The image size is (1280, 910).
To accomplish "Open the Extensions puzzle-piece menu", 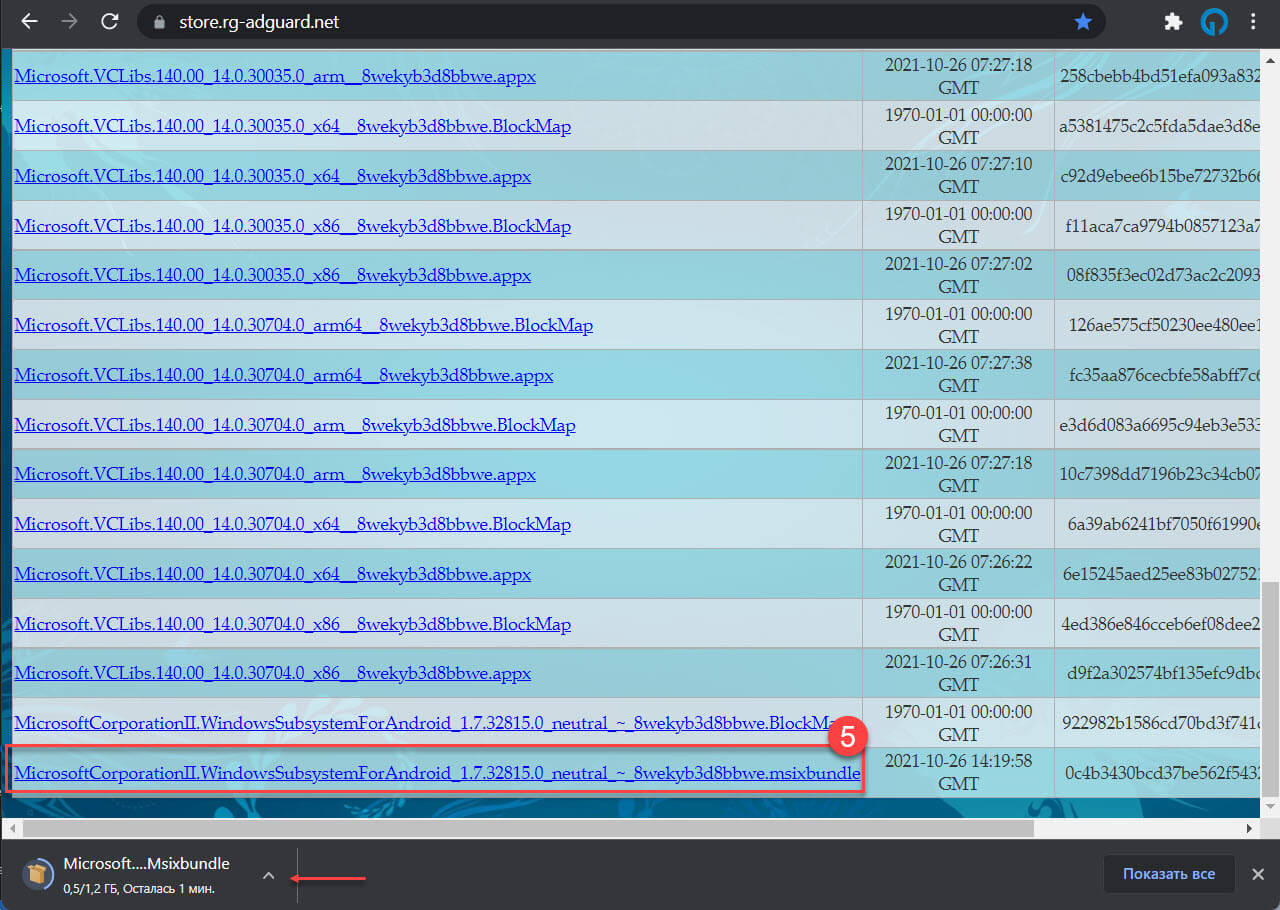I will point(1175,21).
